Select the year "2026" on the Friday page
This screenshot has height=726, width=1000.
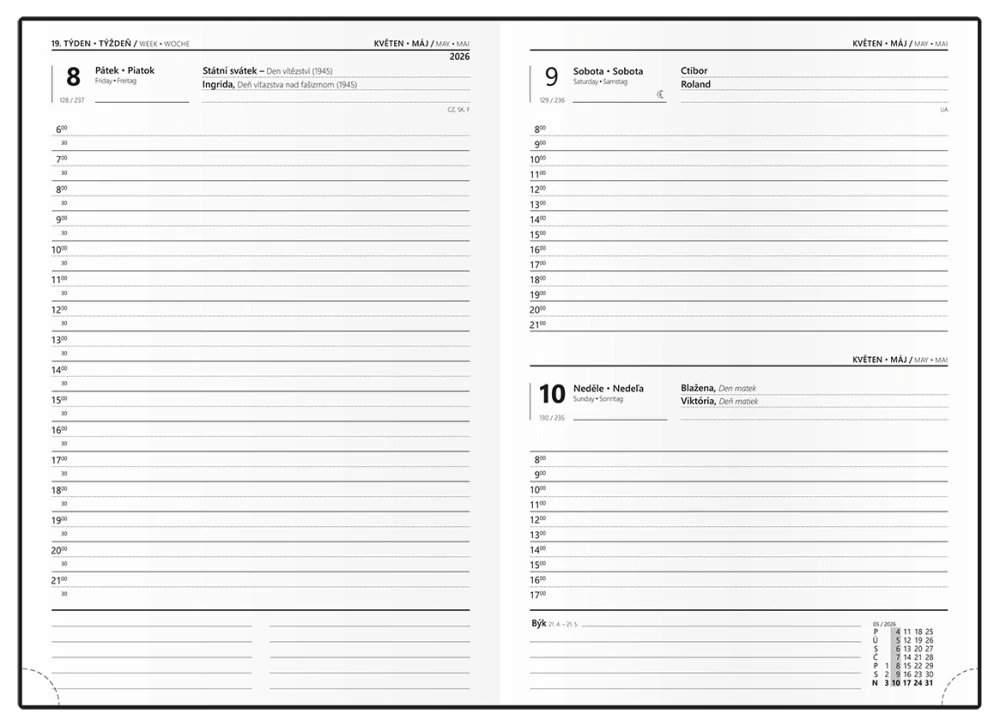459,56
